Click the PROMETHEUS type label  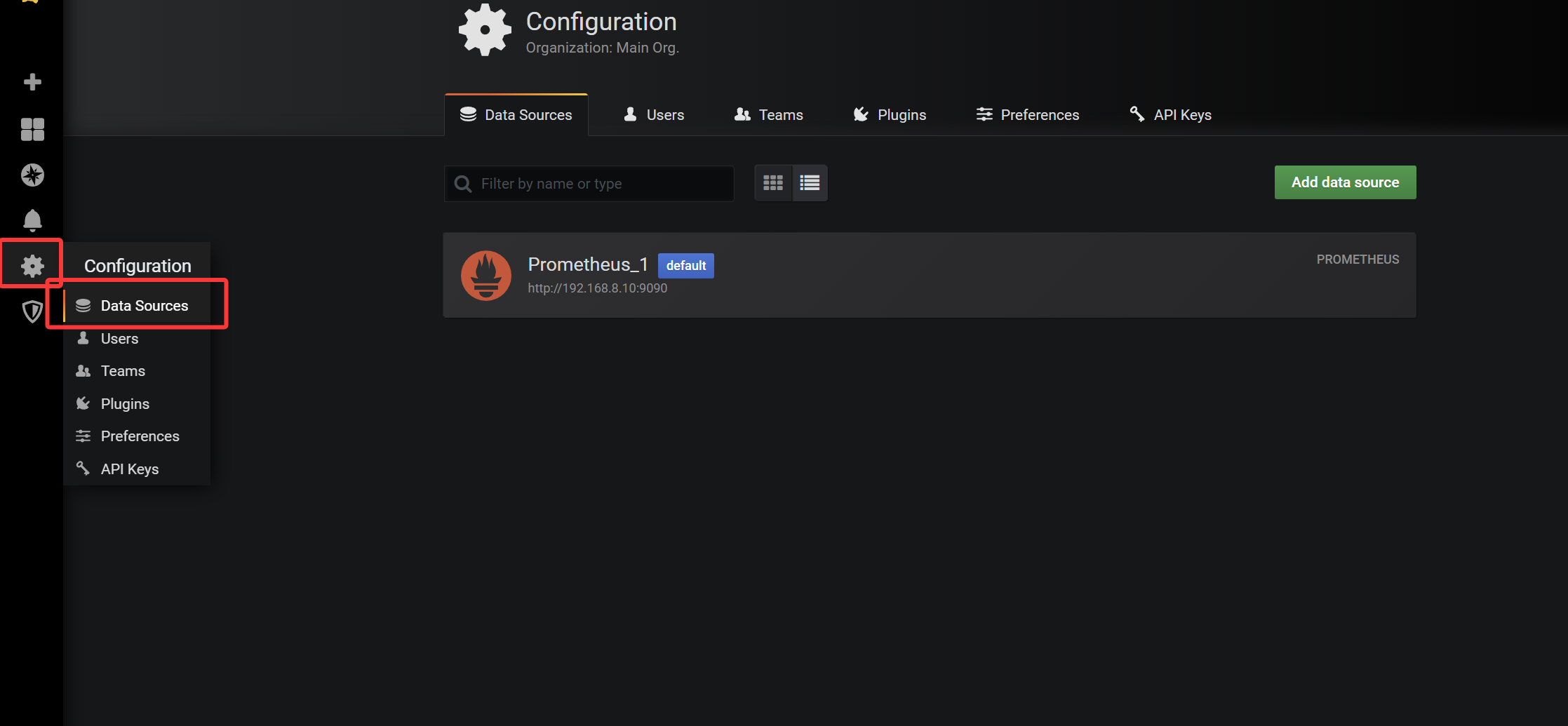[x=1358, y=260]
